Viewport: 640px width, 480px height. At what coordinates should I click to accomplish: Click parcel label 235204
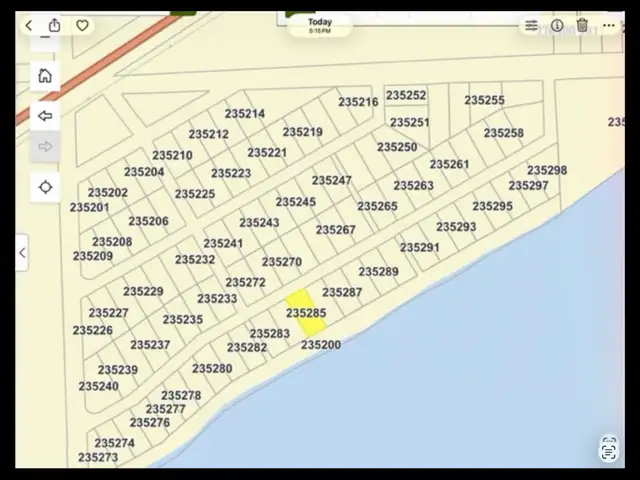pos(144,172)
